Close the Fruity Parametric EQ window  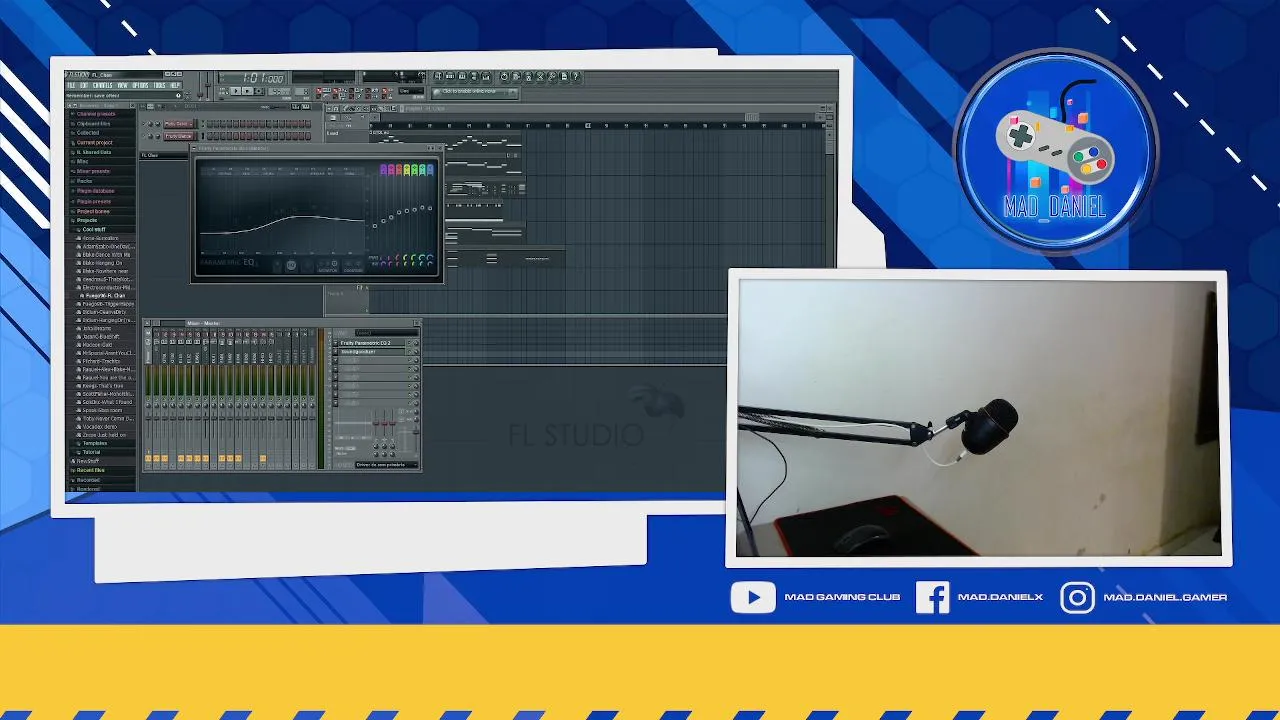tap(439, 148)
